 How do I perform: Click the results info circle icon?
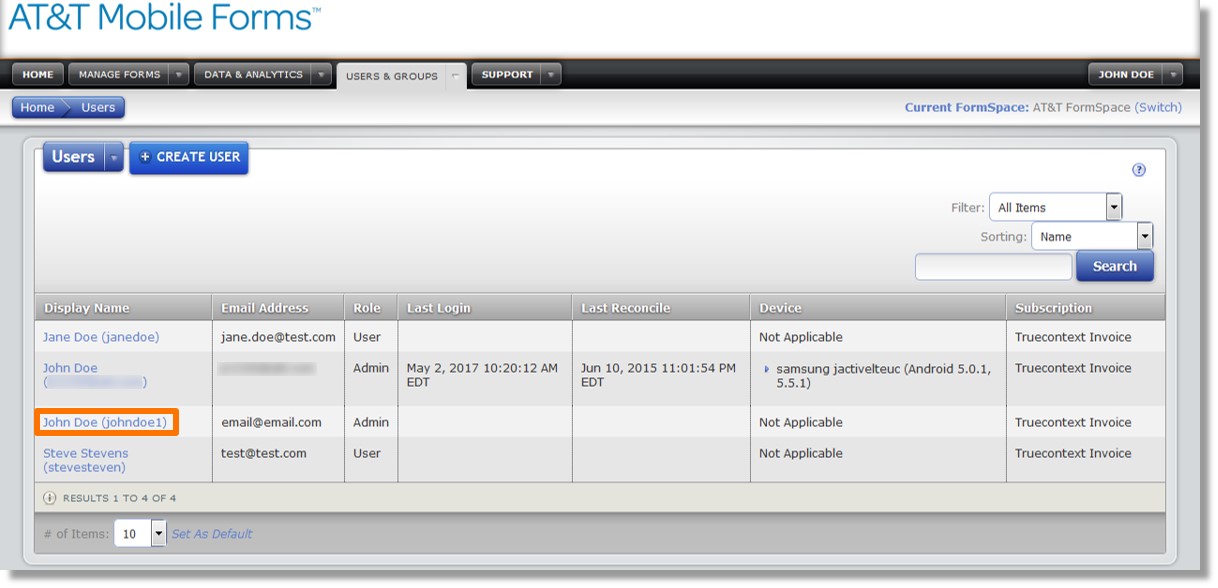click(50, 498)
